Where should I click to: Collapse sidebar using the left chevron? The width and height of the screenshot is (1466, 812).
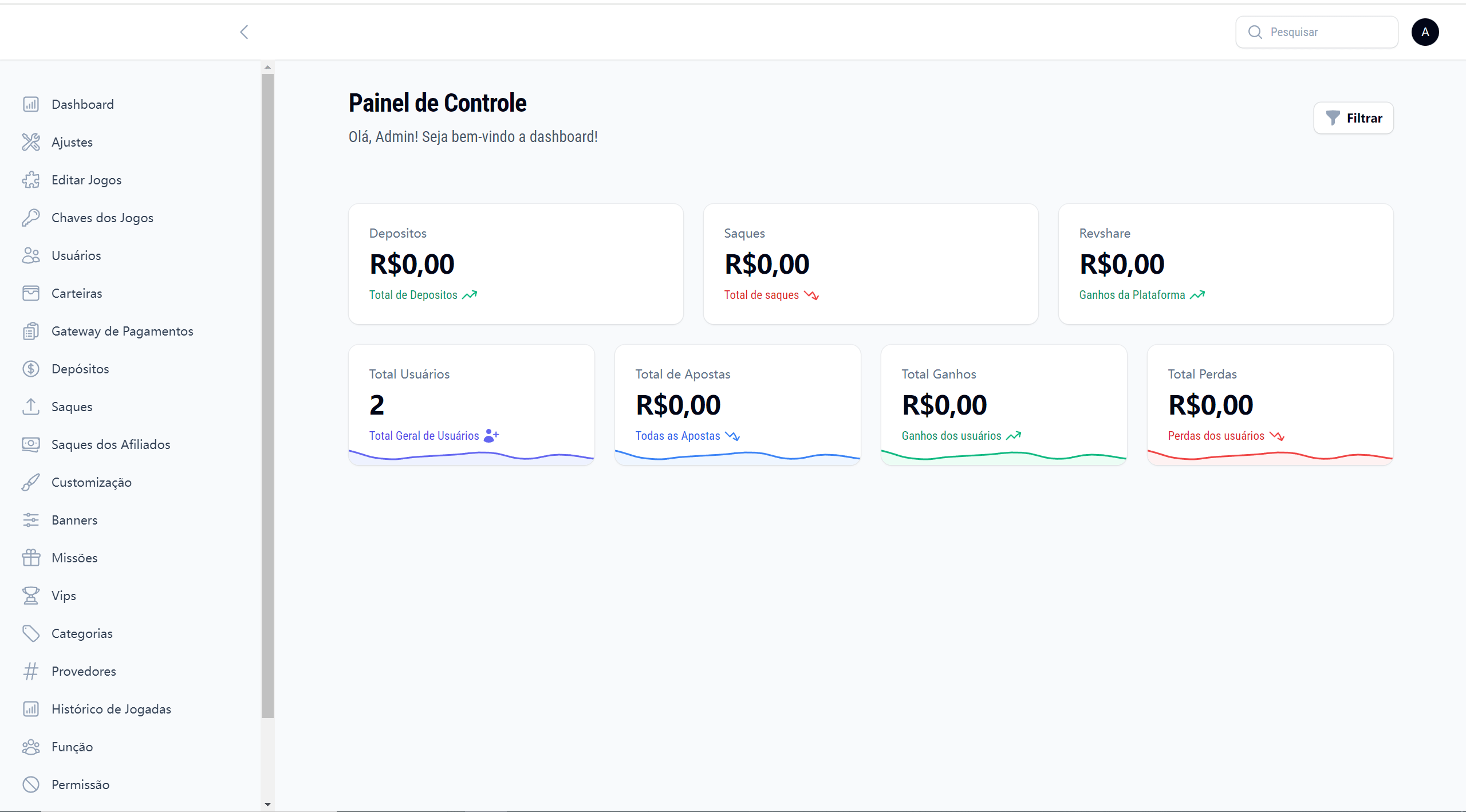[244, 32]
